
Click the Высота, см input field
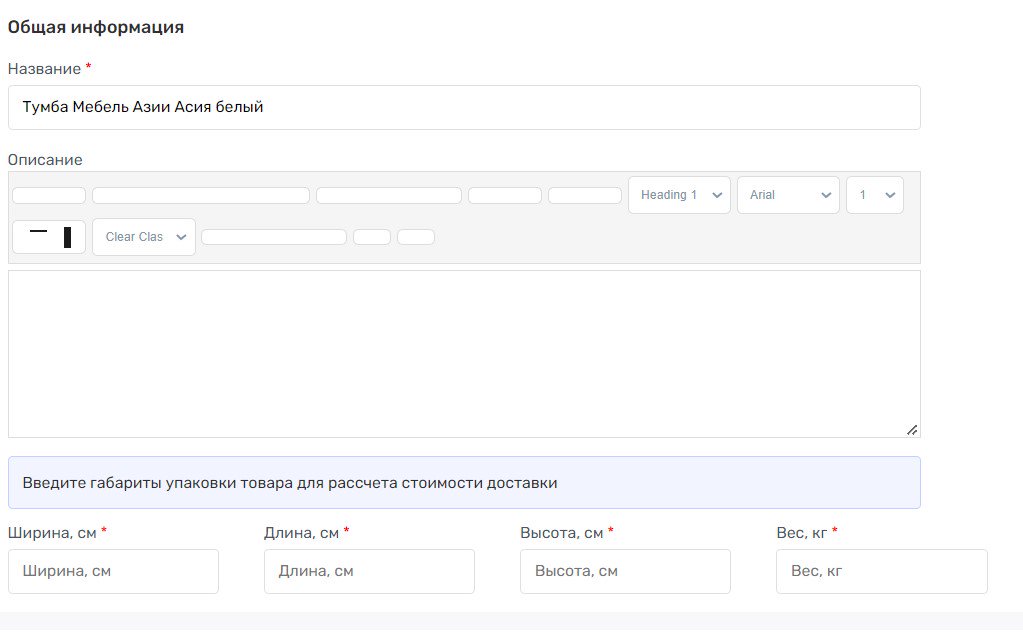[625, 572]
